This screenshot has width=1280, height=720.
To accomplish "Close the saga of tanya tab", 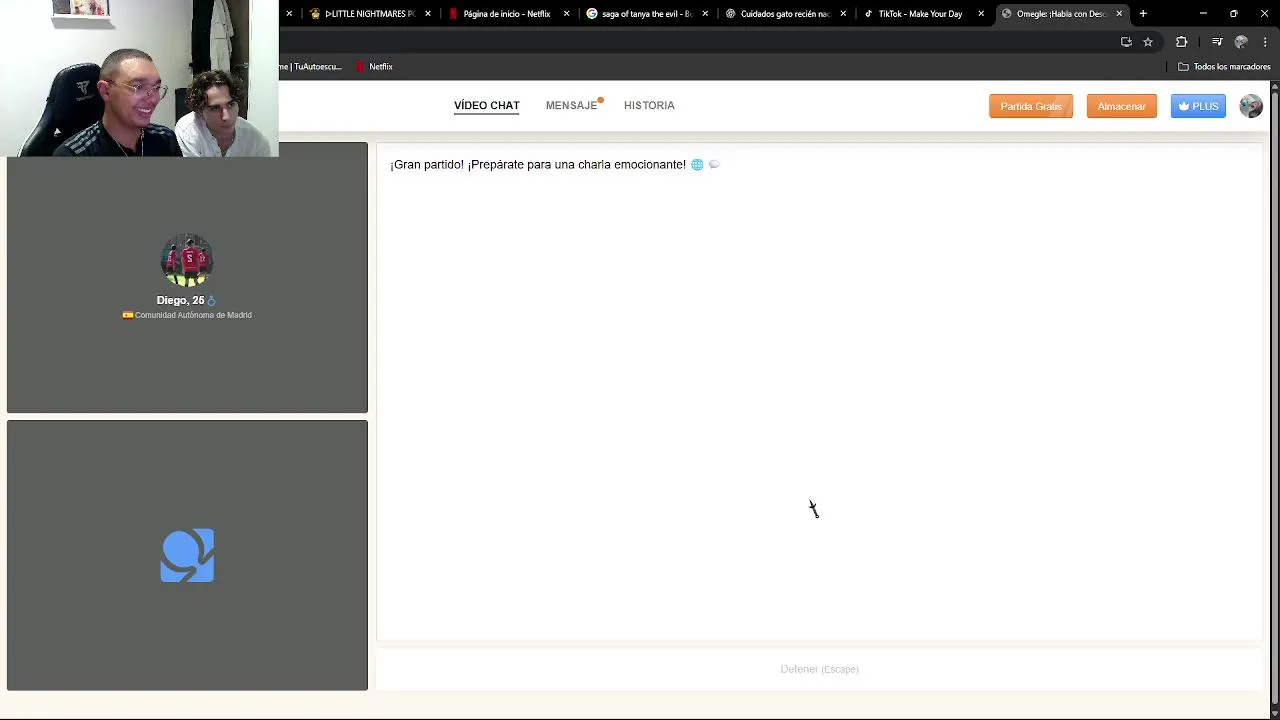I will (x=705, y=14).
